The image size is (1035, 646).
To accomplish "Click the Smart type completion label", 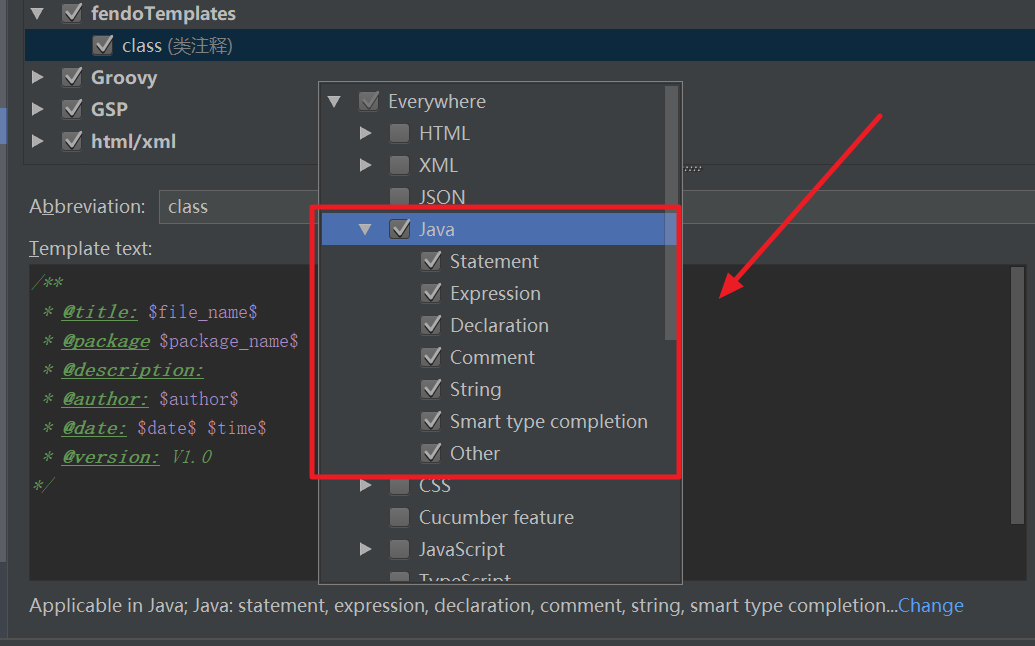I will point(549,422).
